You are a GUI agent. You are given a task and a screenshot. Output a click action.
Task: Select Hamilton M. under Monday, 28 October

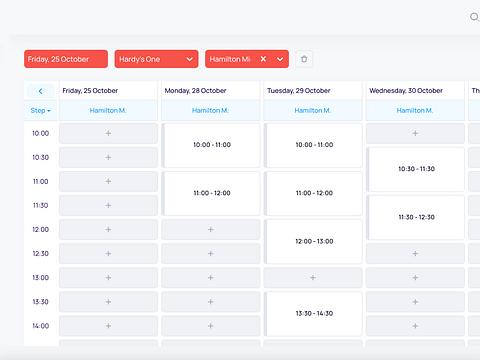coord(210,110)
